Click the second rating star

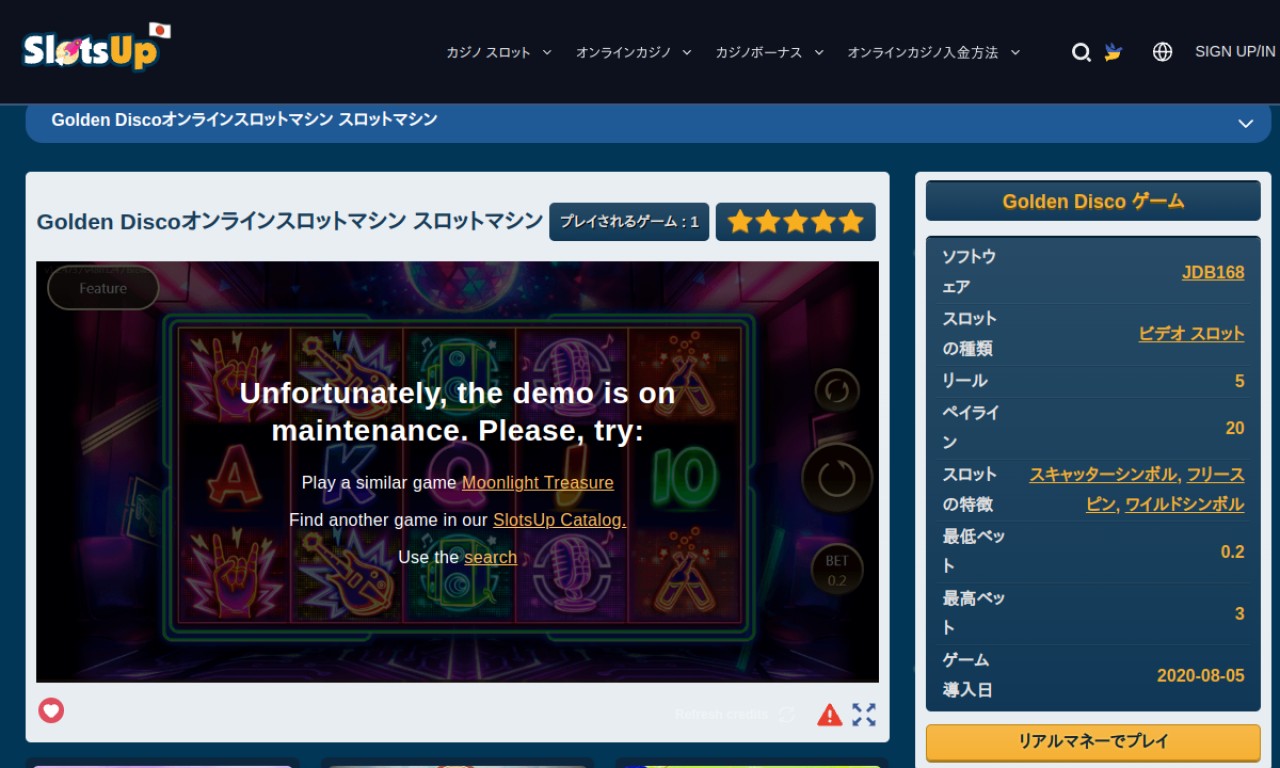coord(768,222)
